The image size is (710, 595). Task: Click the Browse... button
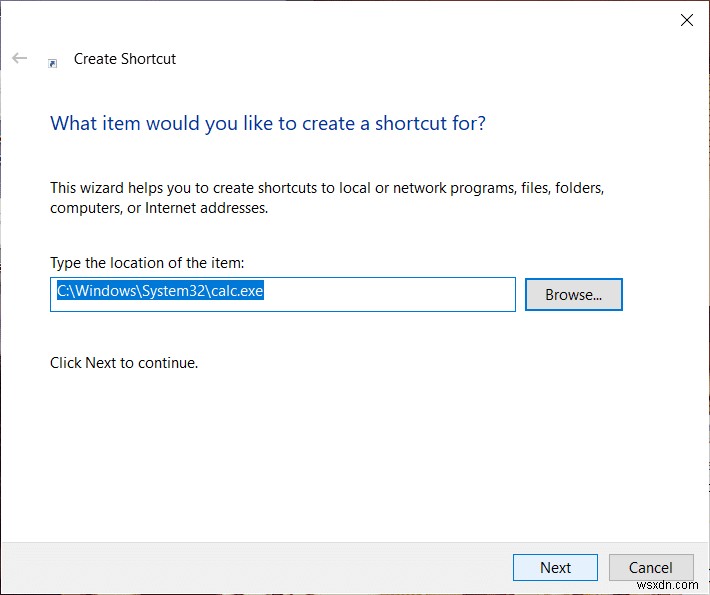[x=573, y=295]
